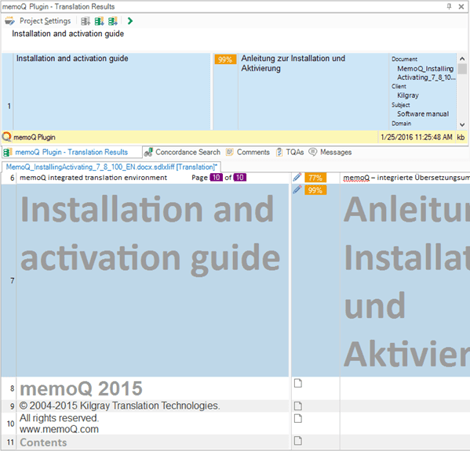Viewport: 470px width, 451px height.
Task: Click the green arrow next-result icon
Action: click(130, 21)
